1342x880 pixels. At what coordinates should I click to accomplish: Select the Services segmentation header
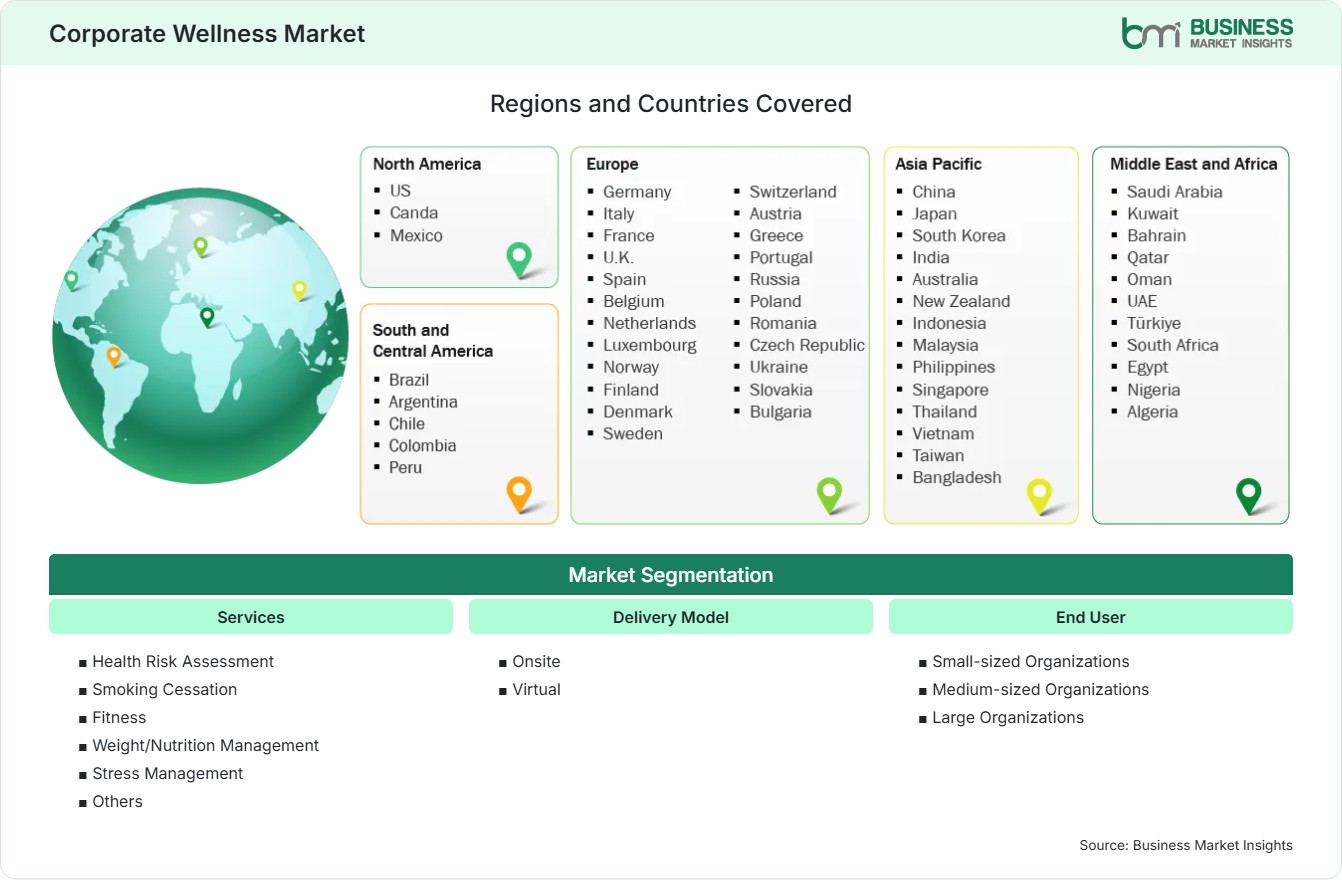tap(251, 617)
